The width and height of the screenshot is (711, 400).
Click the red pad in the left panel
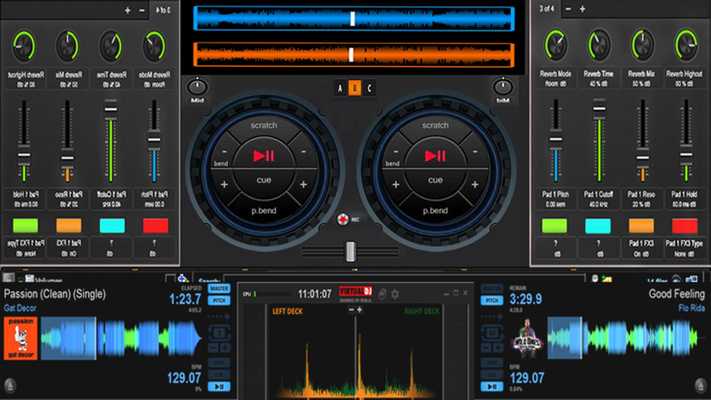coord(156,225)
